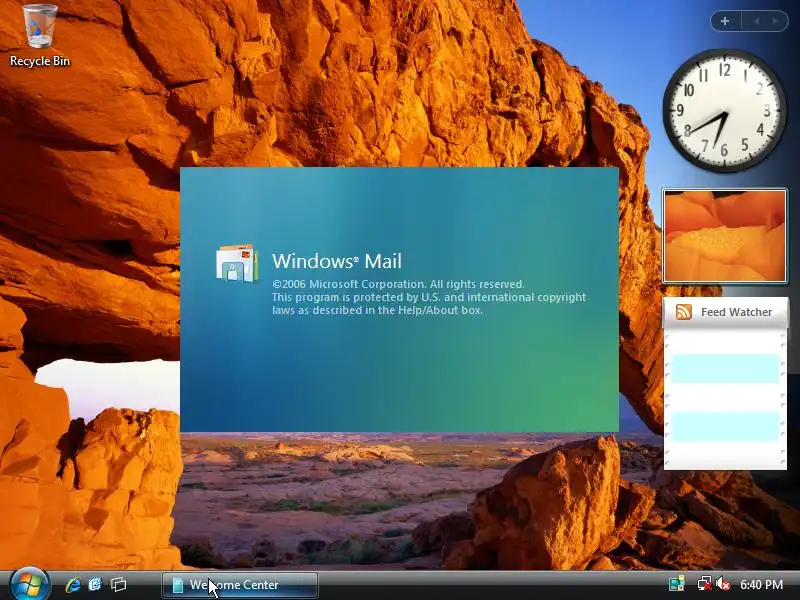Click the analog Clock gadget
The width and height of the screenshot is (800, 600).
coord(724,110)
